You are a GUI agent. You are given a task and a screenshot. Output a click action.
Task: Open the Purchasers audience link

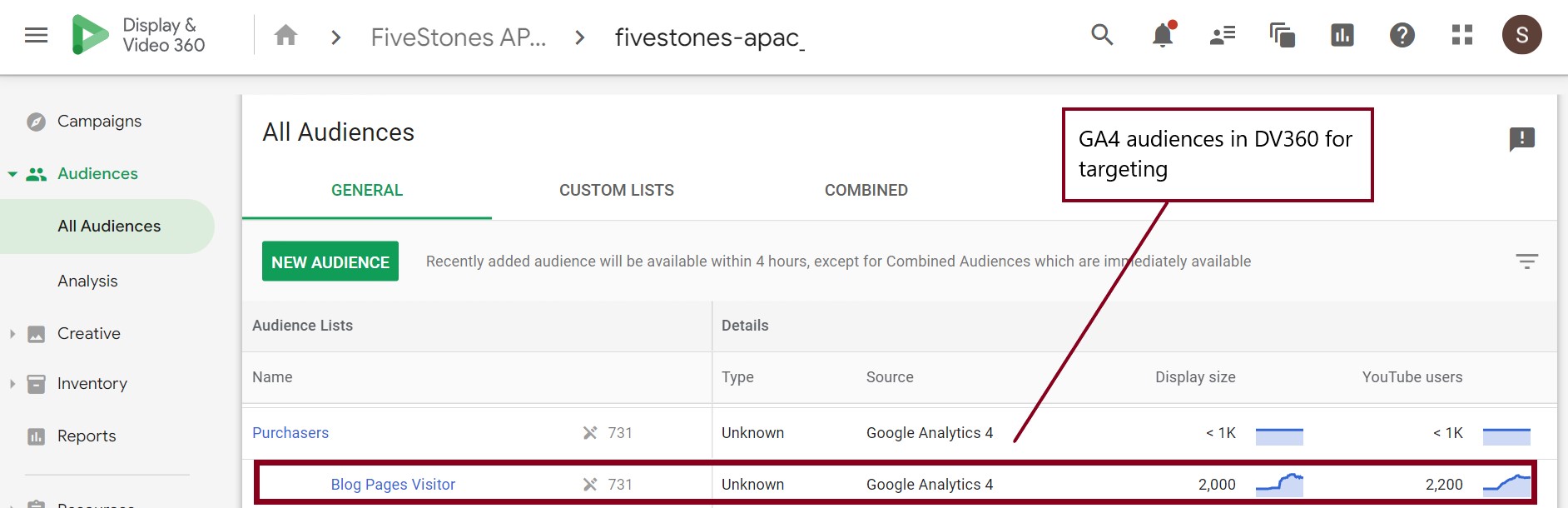[290, 433]
